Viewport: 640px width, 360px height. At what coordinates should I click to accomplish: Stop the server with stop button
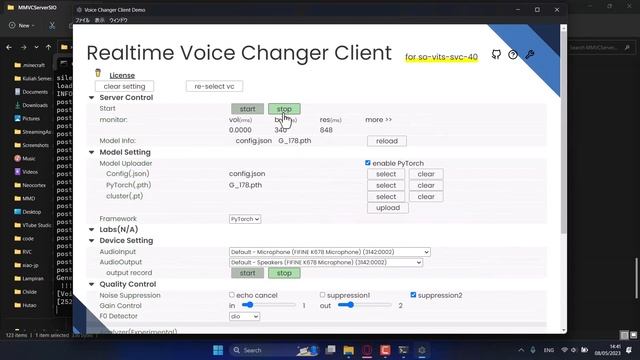click(x=284, y=109)
